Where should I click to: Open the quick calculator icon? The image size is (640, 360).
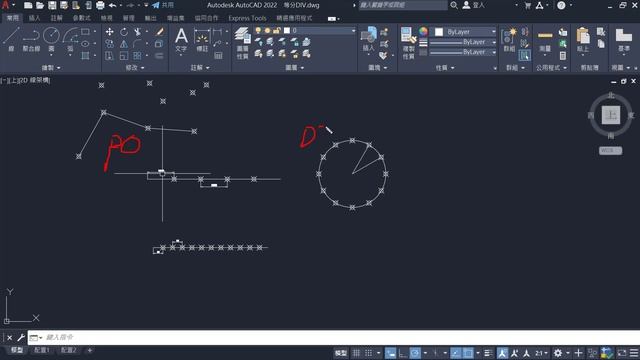pyautogui.click(x=563, y=56)
